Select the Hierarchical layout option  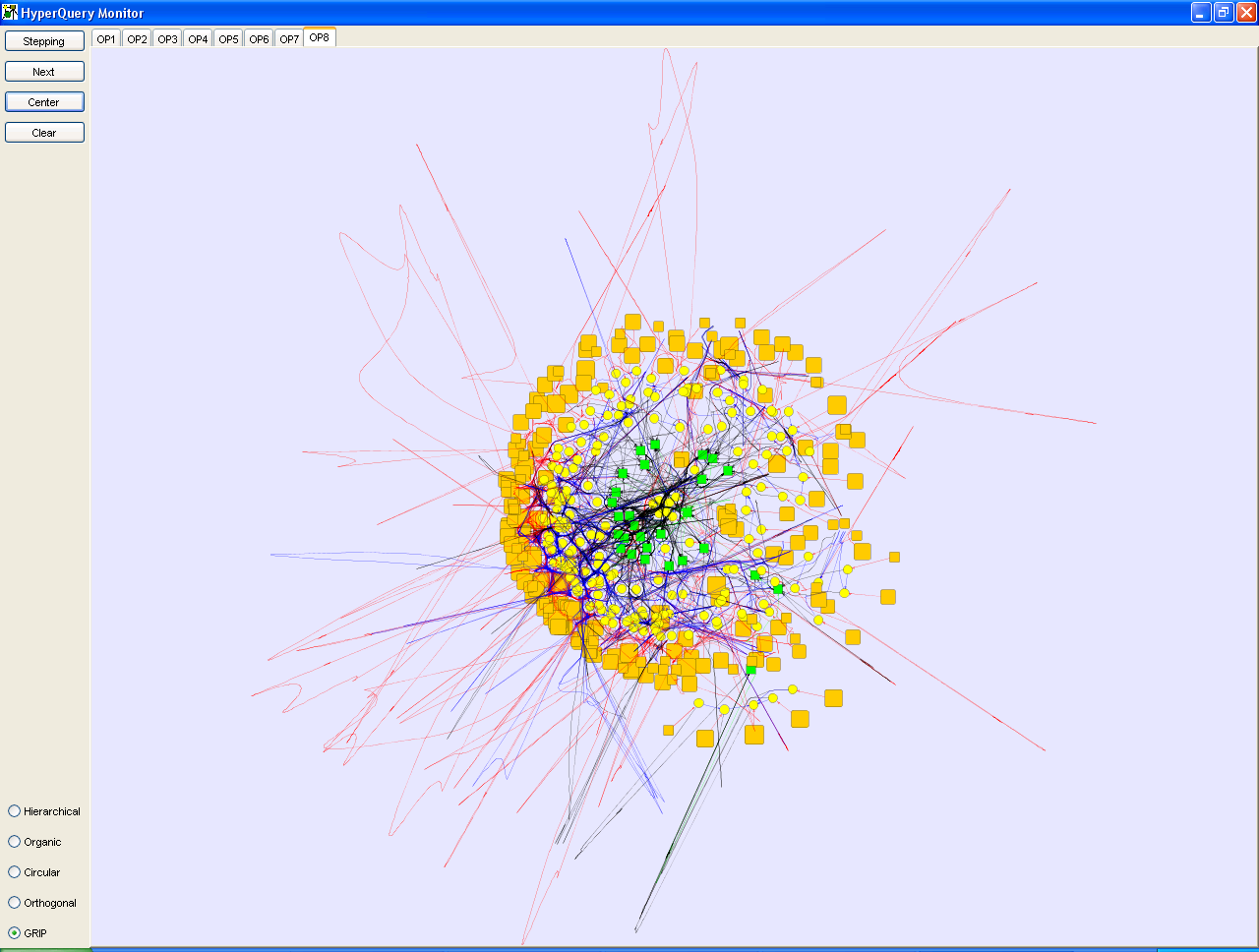[x=15, y=811]
